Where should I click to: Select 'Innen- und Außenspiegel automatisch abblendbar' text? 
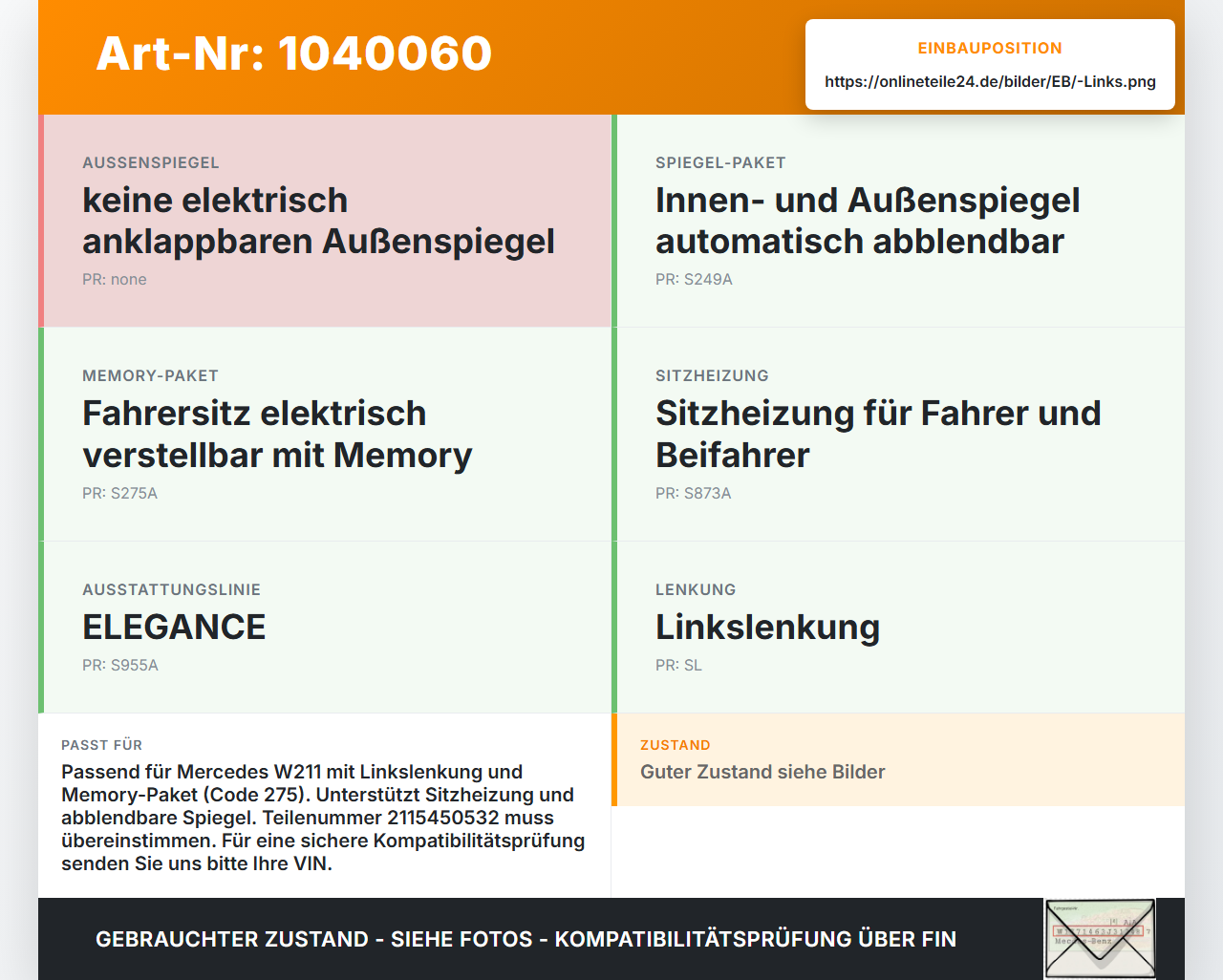click(x=868, y=221)
